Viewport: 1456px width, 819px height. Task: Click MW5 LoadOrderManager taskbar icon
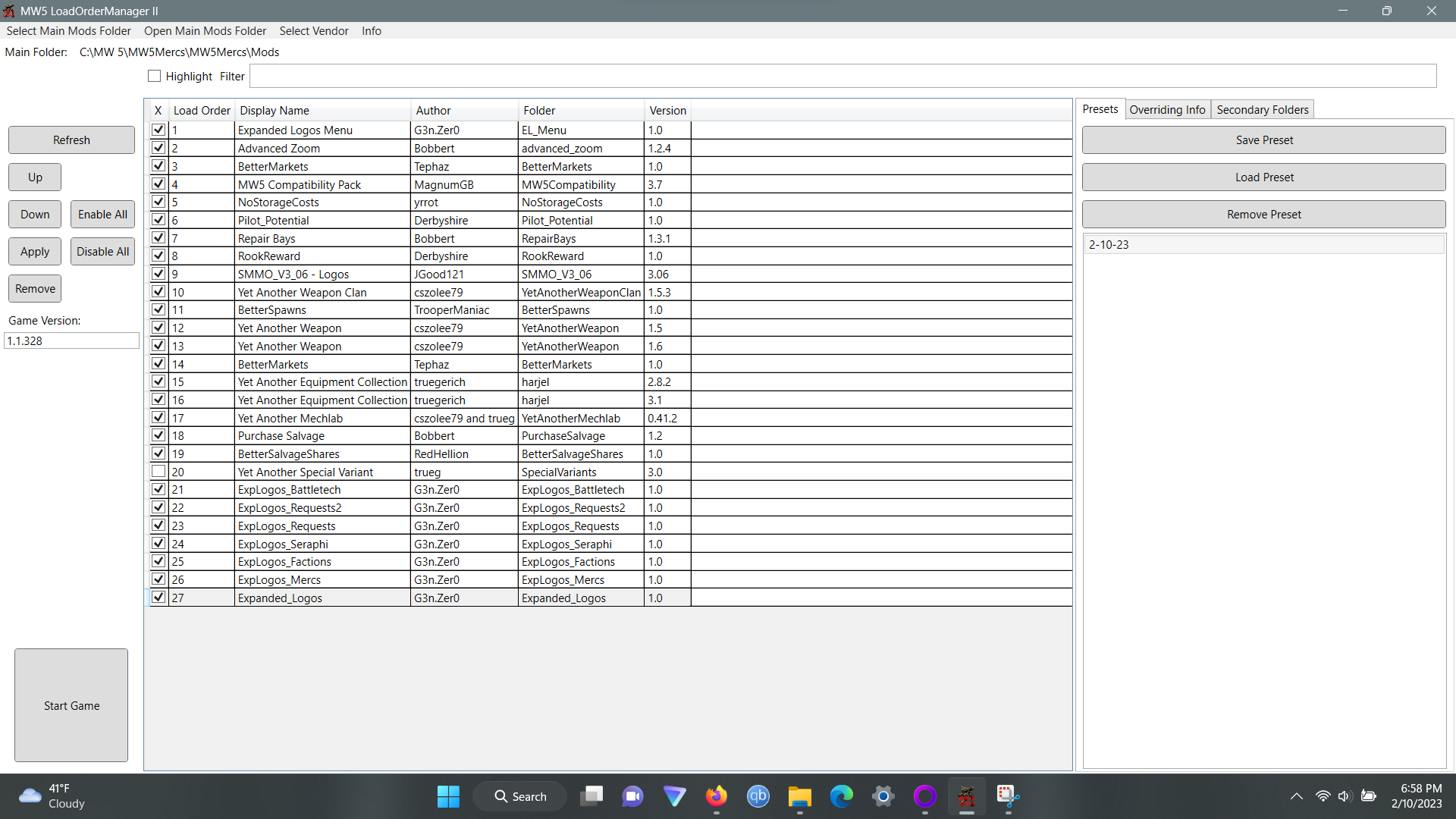coord(966,796)
